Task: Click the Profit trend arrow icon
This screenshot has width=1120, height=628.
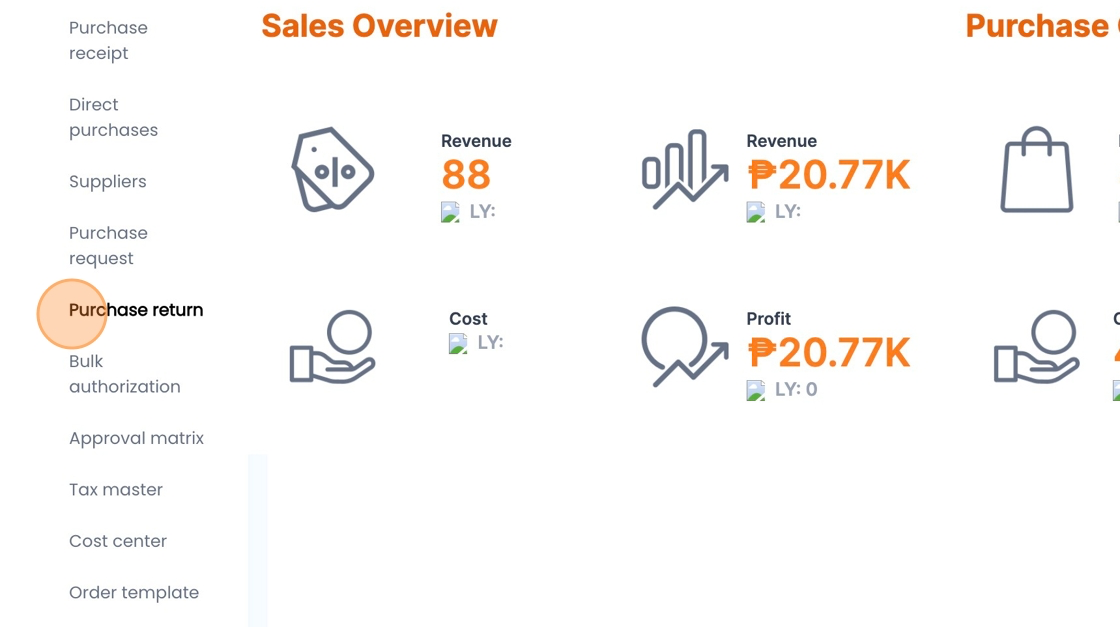Action: [x=684, y=346]
